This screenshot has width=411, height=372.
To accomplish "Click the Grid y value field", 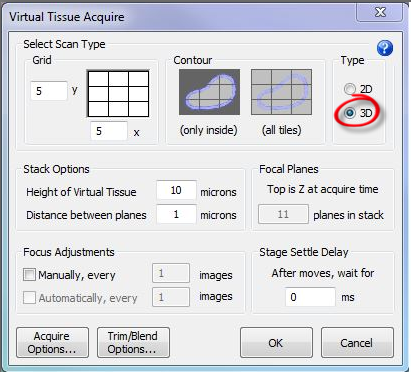I will (x=49, y=91).
